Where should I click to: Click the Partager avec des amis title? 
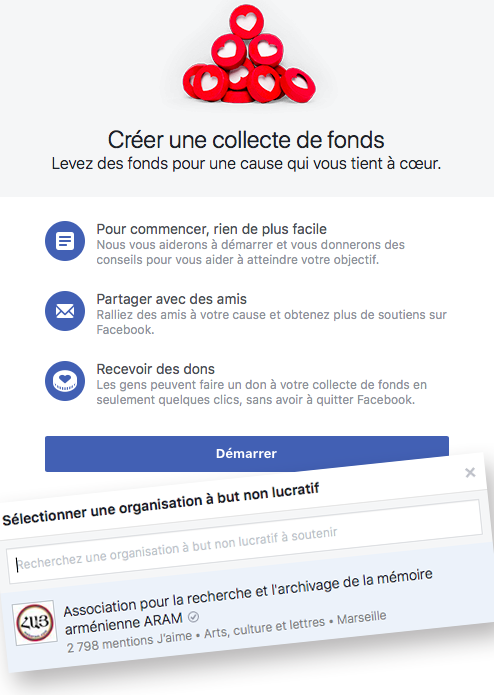tap(171, 299)
